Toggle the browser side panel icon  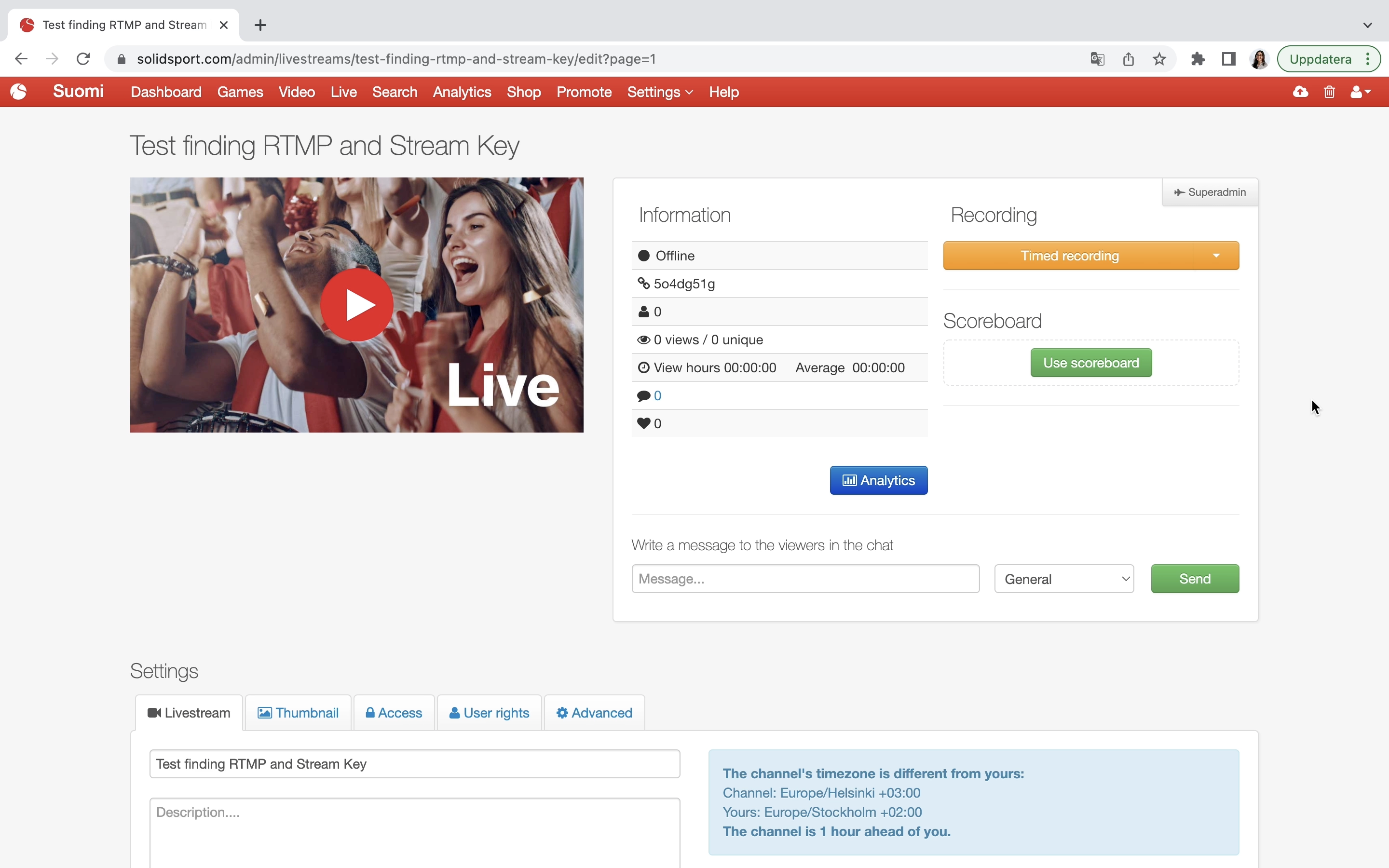point(1229,59)
